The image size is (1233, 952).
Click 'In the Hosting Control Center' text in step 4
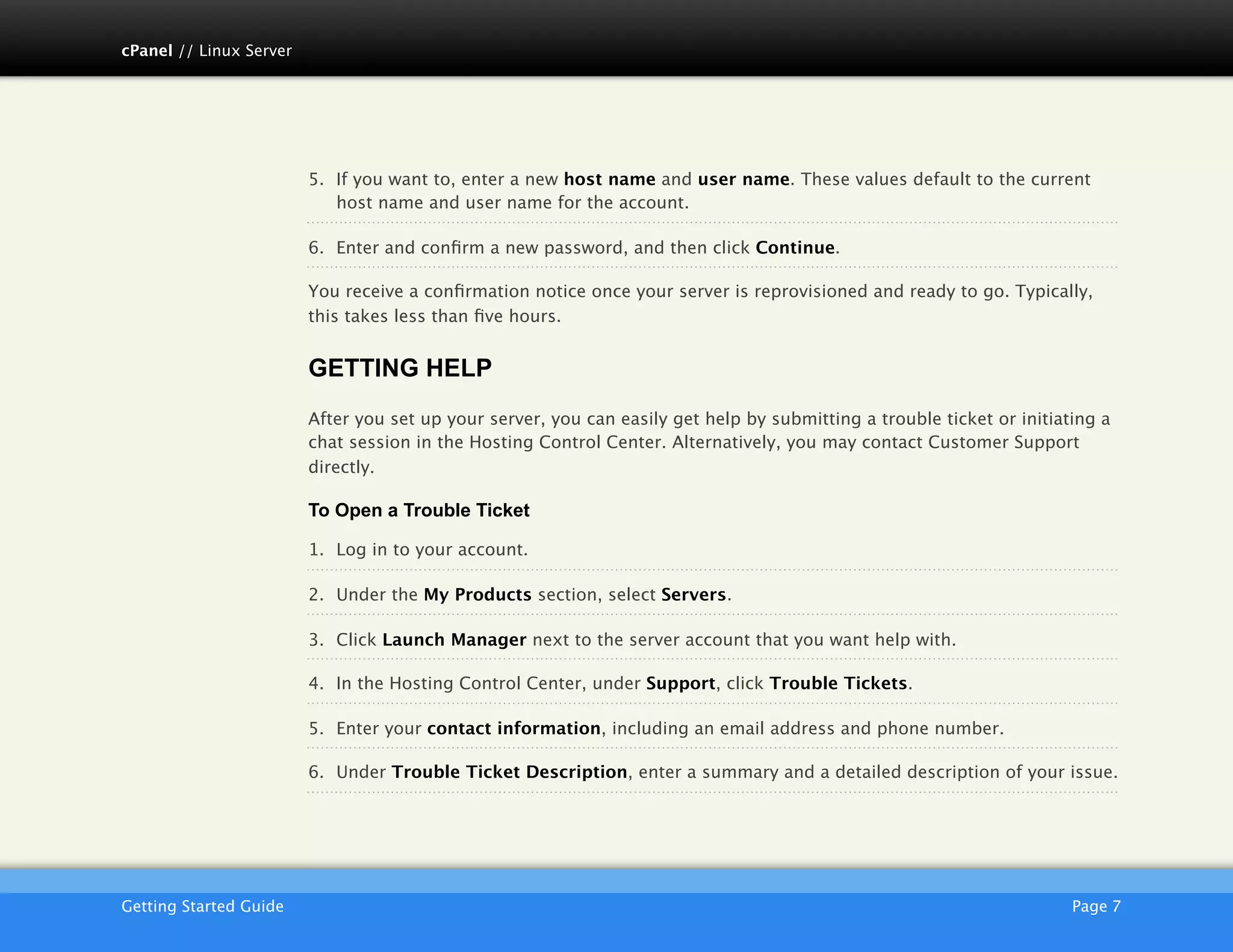(461, 684)
